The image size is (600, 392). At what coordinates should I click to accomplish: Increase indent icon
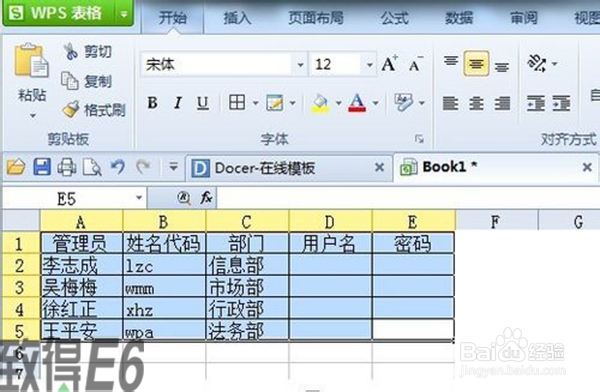(x=561, y=103)
